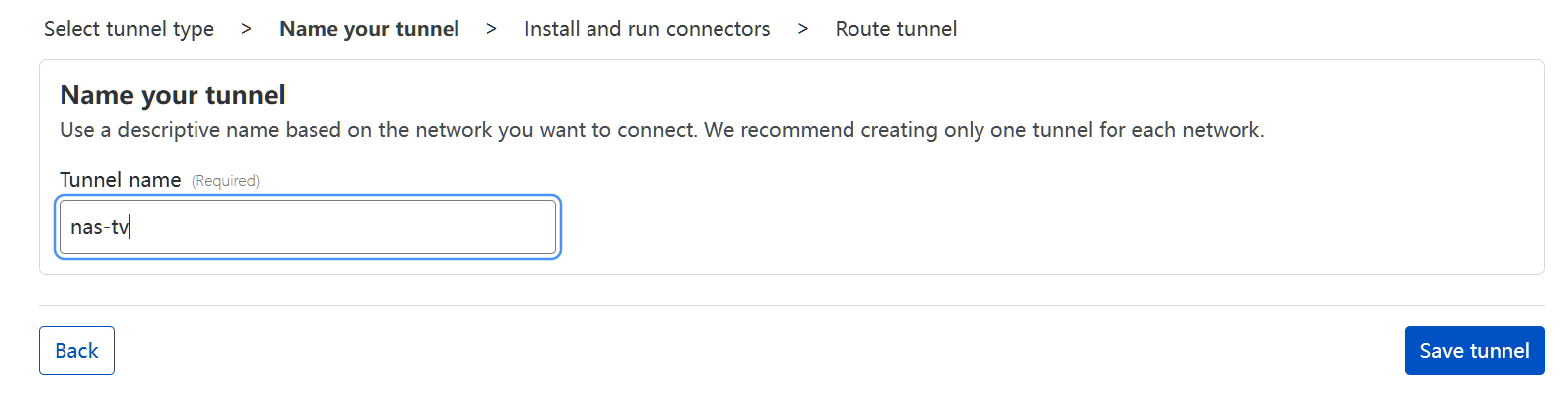Click the arrow separator after Select tunnel type

click(x=246, y=29)
